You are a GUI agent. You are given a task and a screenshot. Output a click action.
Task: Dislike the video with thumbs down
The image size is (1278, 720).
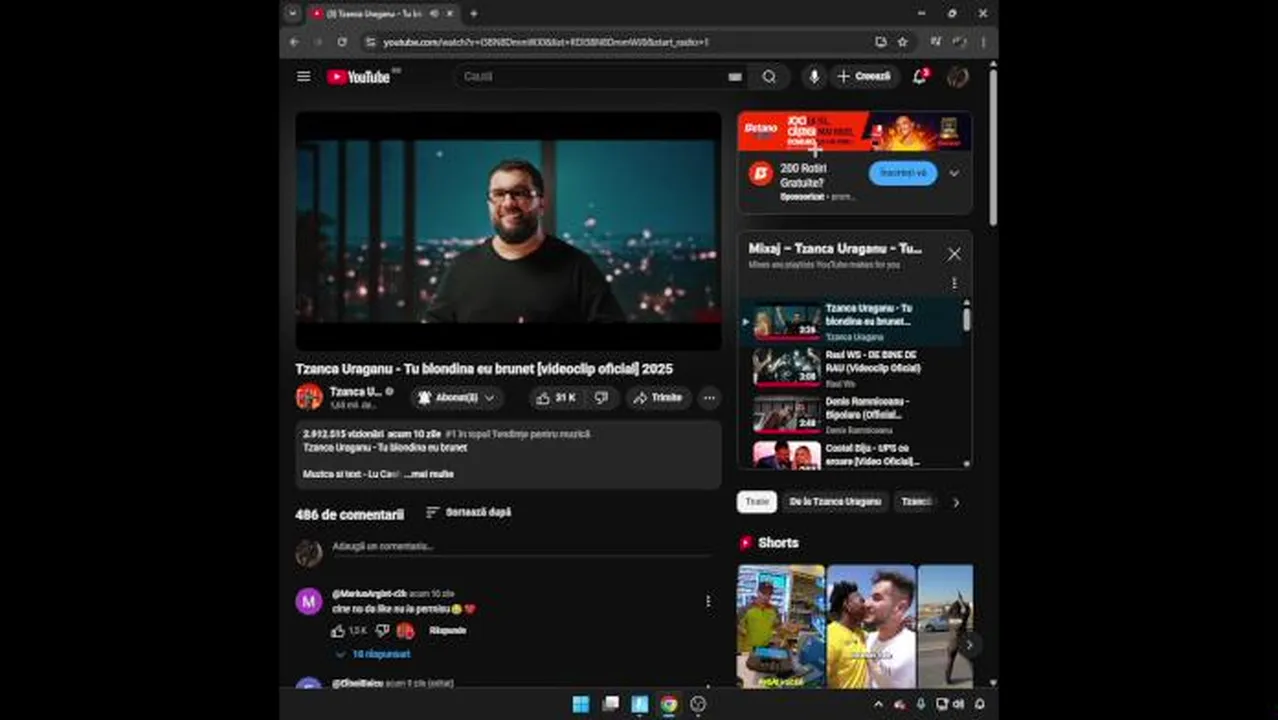point(601,398)
